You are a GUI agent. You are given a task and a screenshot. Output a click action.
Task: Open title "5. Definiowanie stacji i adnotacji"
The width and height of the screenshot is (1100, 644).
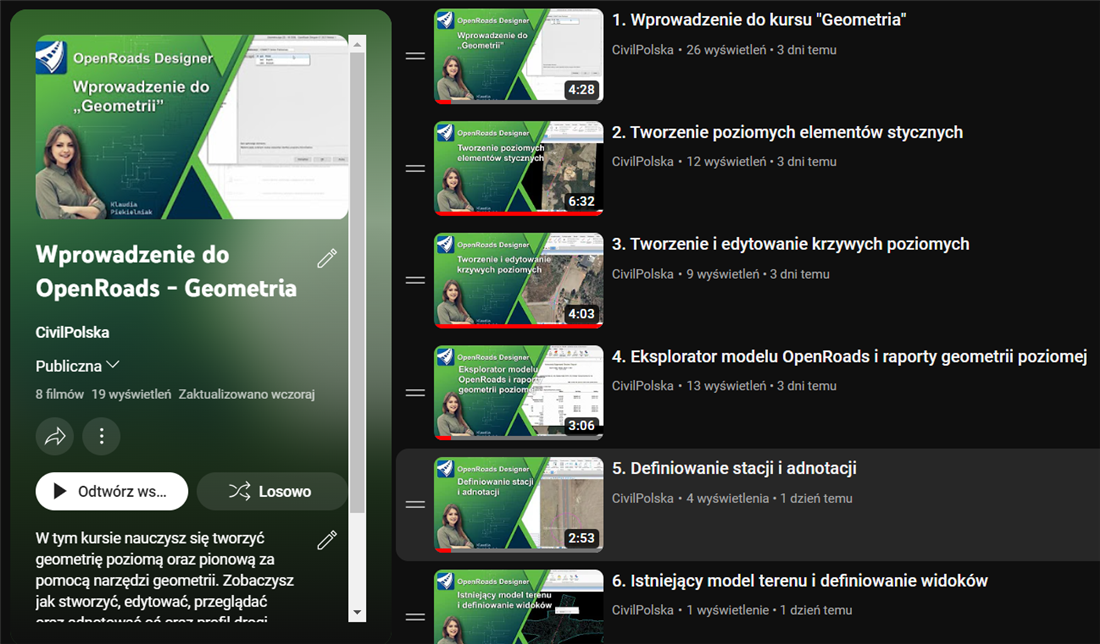[x=735, y=468]
